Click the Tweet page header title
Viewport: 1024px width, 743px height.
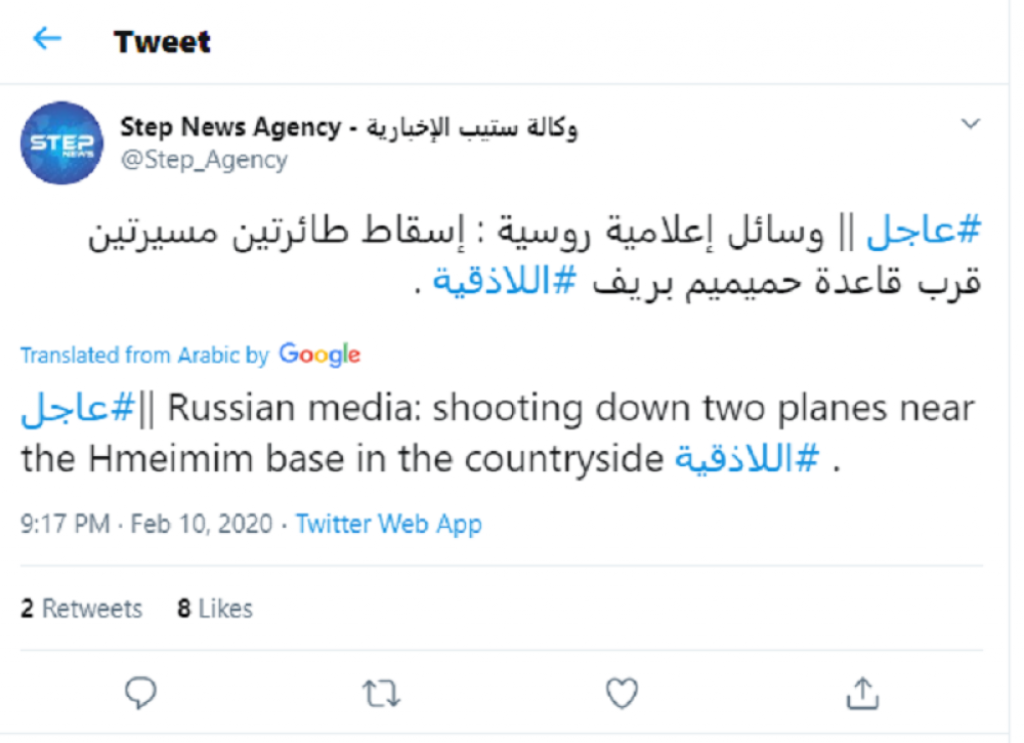click(162, 42)
